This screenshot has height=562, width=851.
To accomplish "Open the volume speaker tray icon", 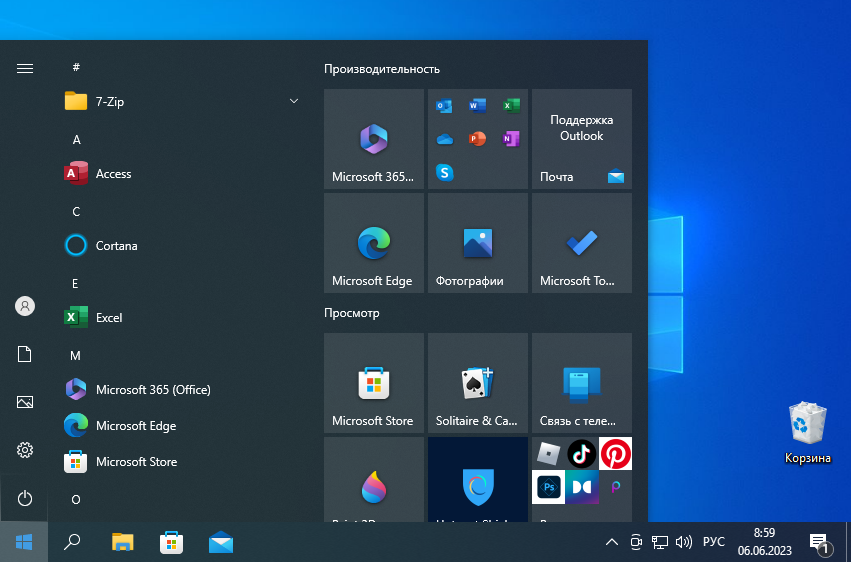I will point(684,542).
